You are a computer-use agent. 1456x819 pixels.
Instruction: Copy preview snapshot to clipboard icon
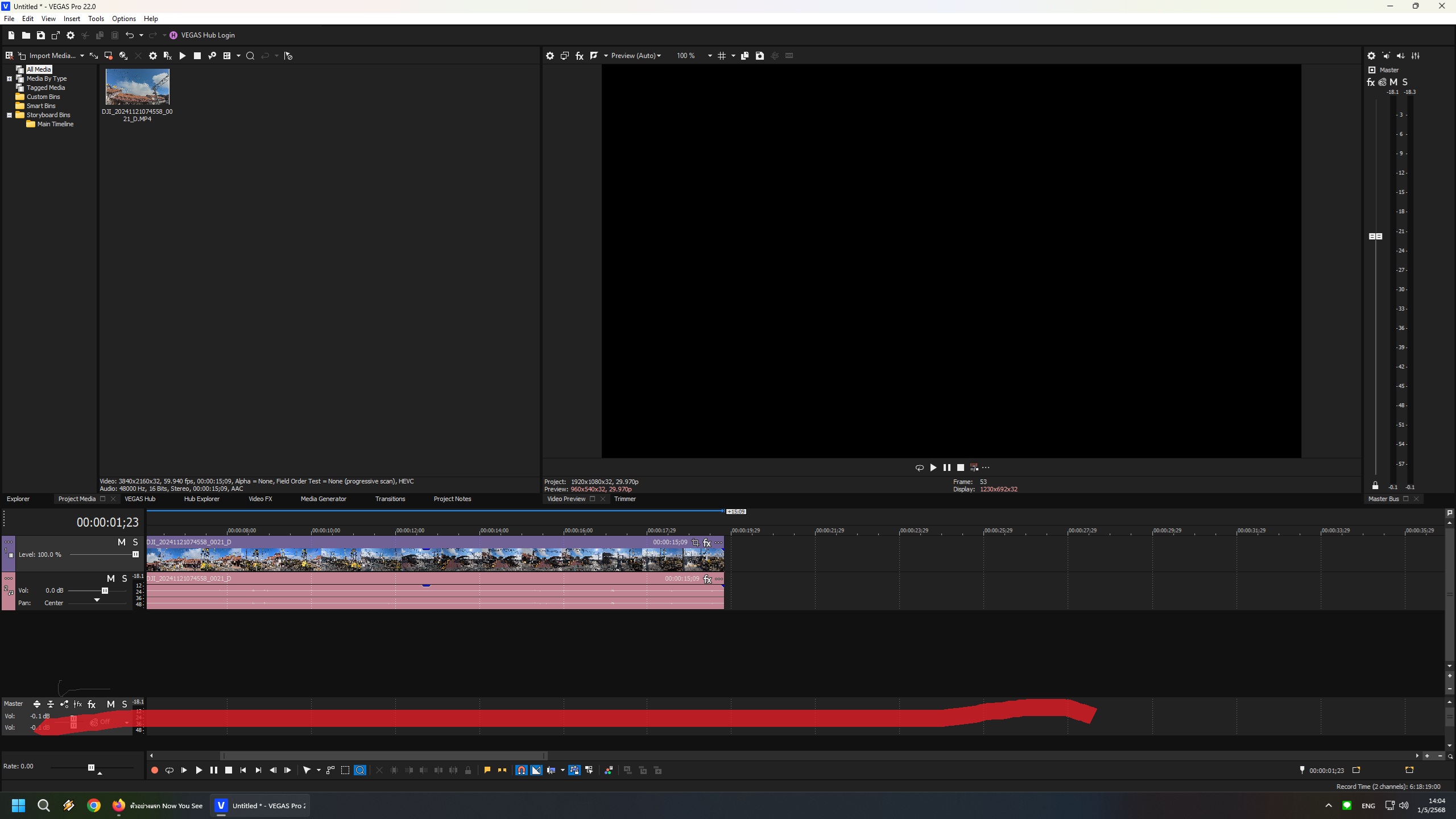pyautogui.click(x=744, y=56)
